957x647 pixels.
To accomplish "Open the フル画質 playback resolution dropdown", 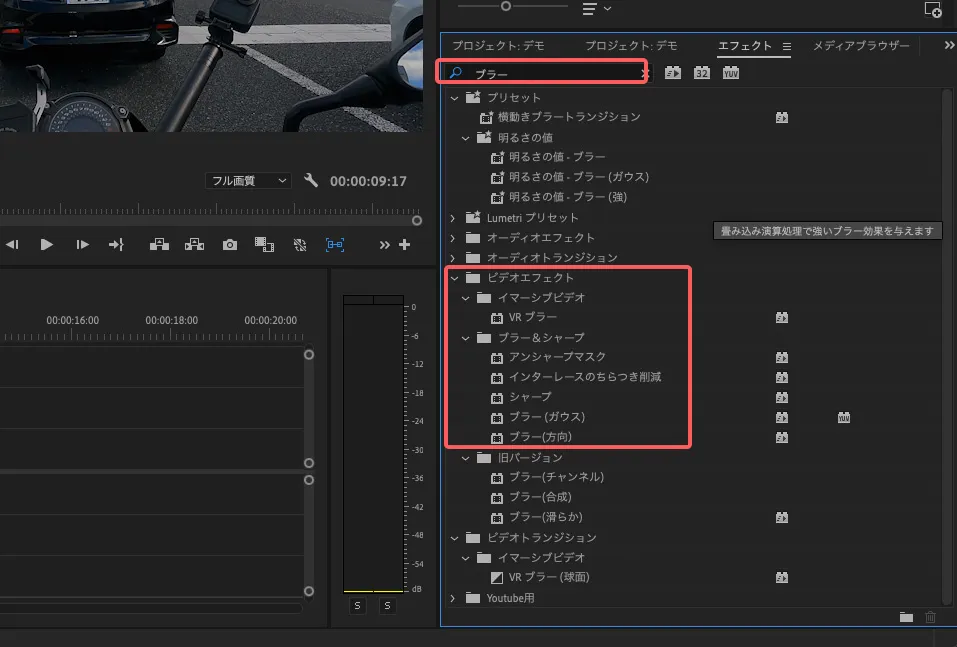I will point(248,181).
